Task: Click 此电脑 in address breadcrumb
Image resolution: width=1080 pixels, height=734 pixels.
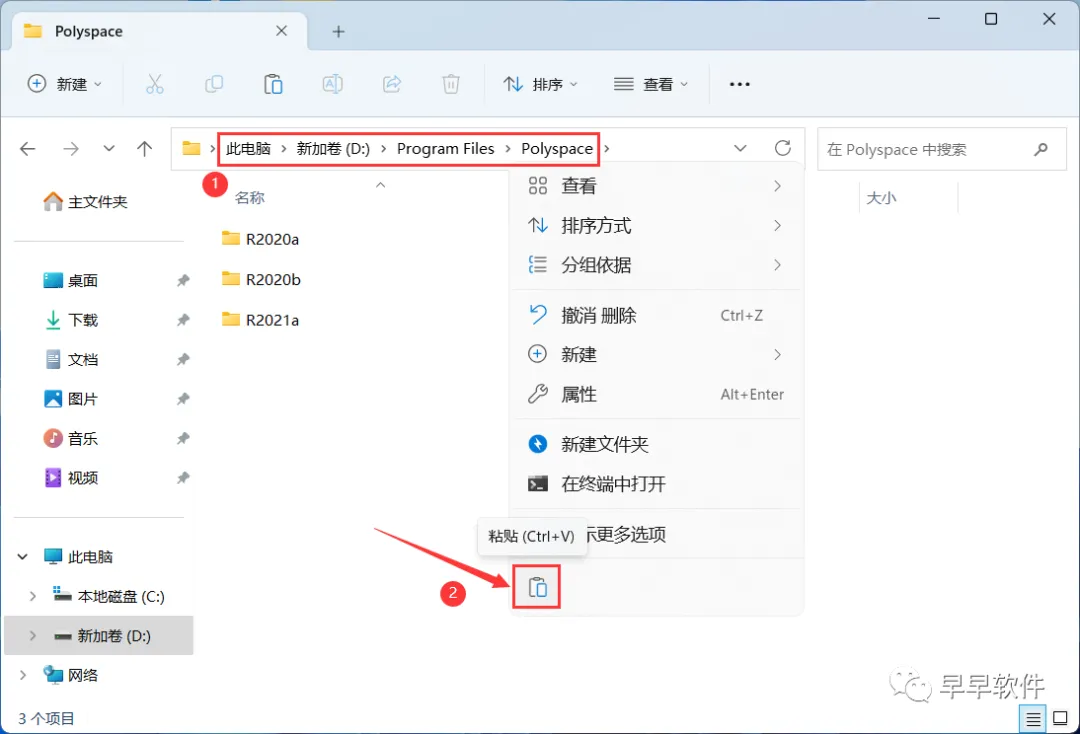Action: click(249, 149)
